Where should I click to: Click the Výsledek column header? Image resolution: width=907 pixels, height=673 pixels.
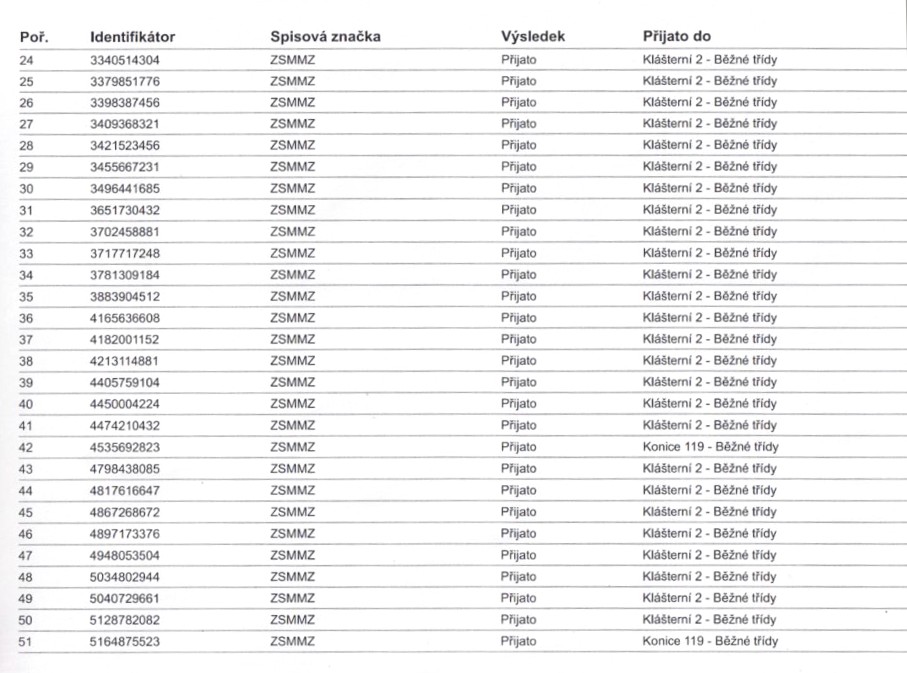pyautogui.click(x=533, y=37)
